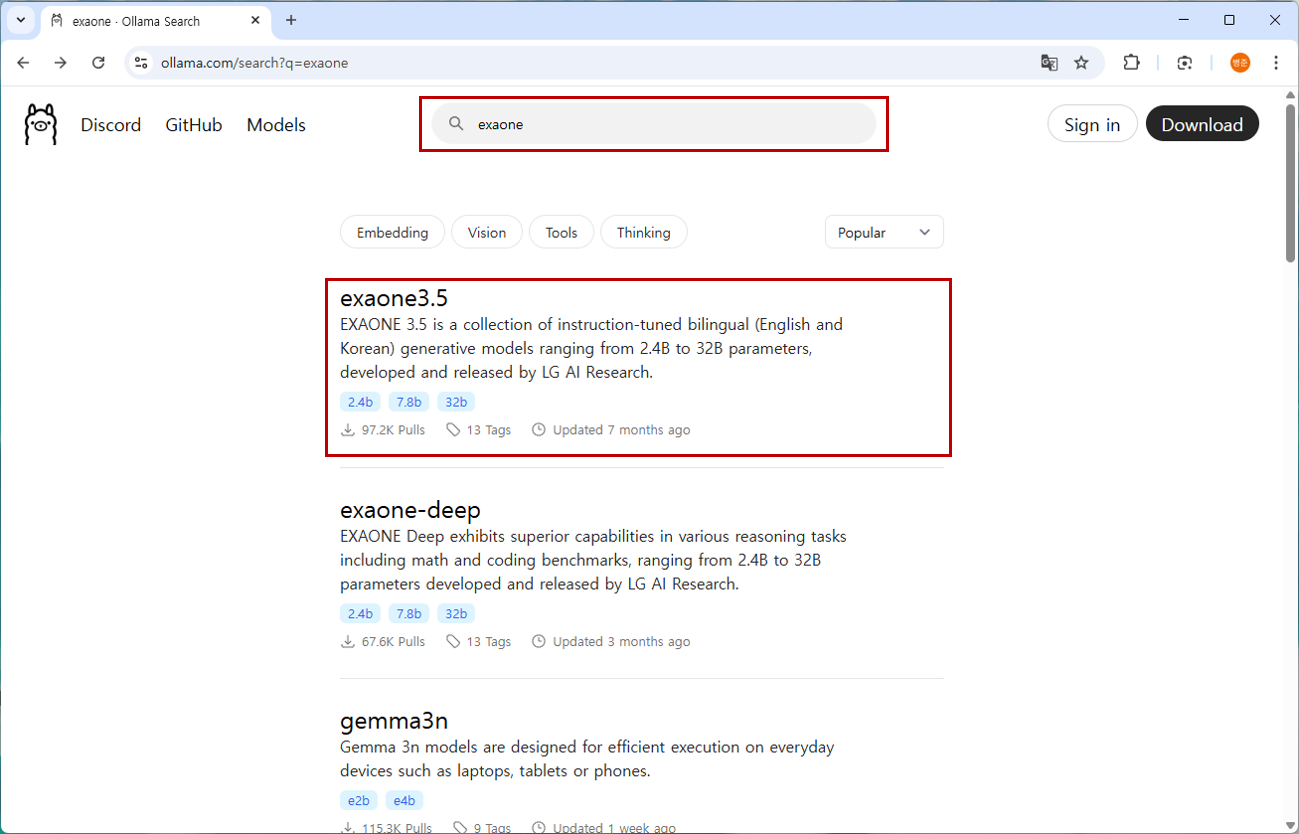Reload the current page
Image resolution: width=1299 pixels, height=834 pixels.
coord(98,63)
